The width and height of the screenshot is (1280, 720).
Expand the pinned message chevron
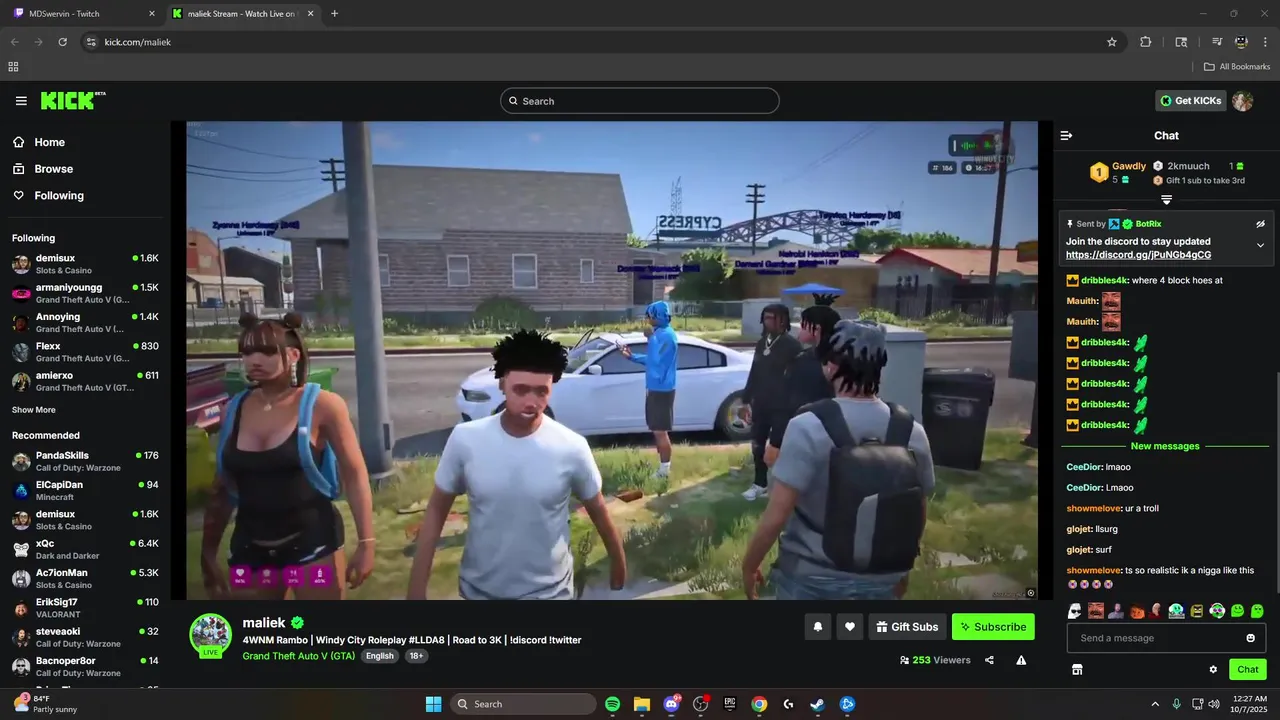pyautogui.click(x=1261, y=246)
